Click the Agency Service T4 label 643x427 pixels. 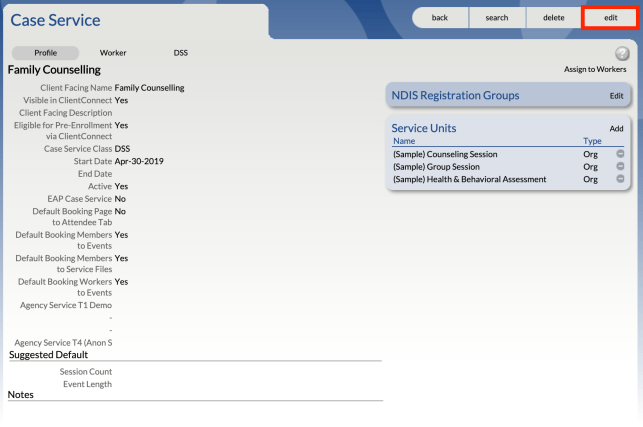[63, 343]
